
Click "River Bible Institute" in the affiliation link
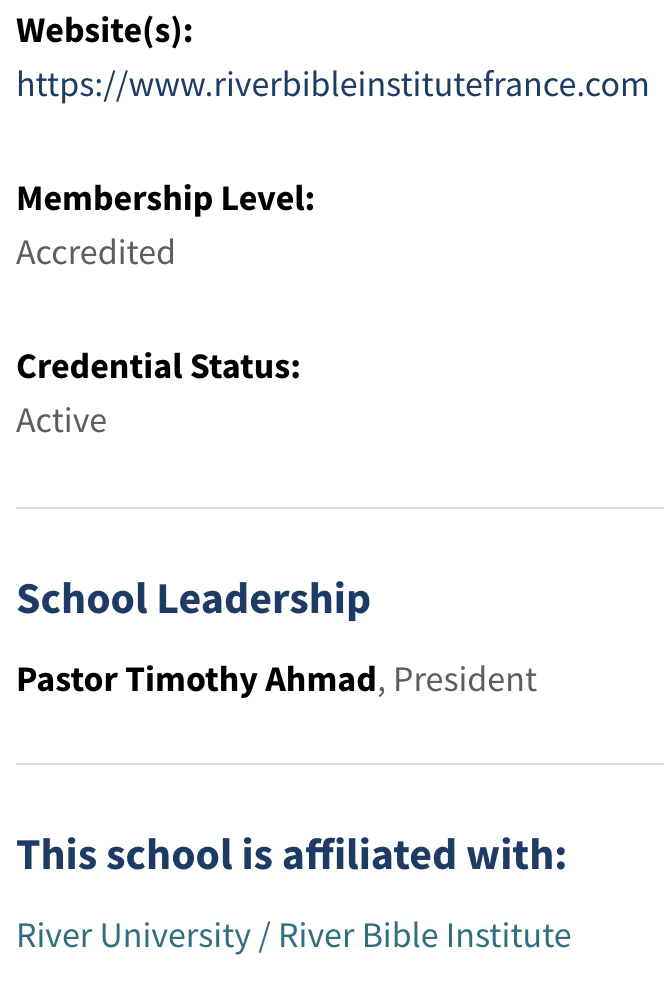coord(425,936)
